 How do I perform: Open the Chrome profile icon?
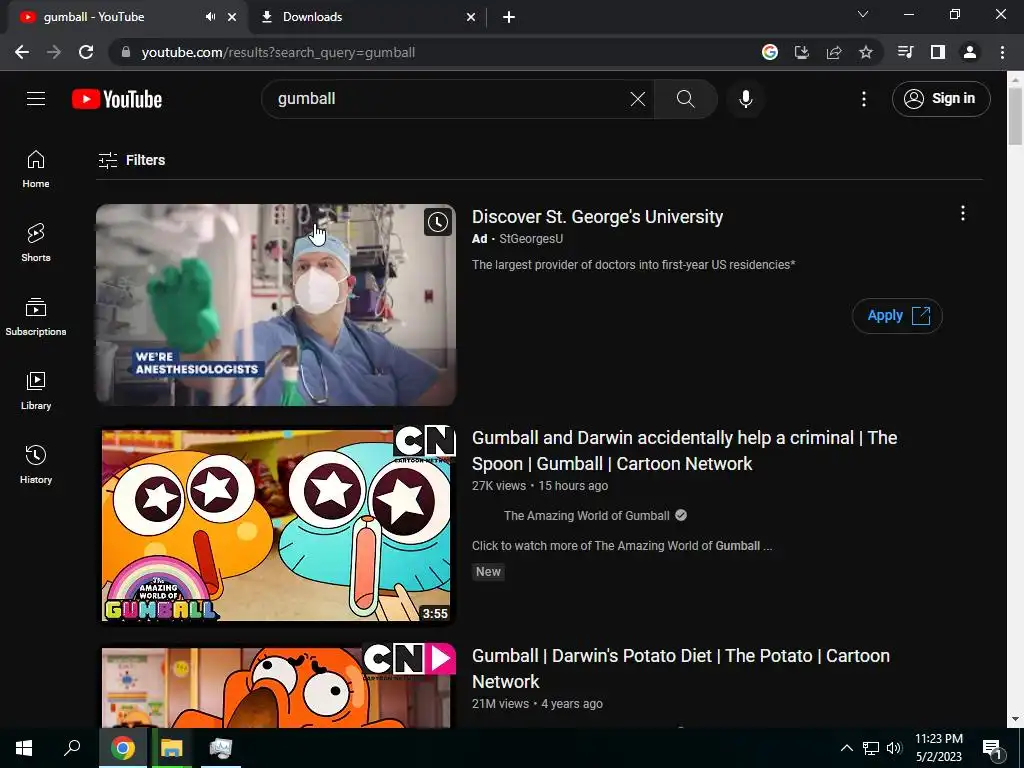click(x=970, y=52)
